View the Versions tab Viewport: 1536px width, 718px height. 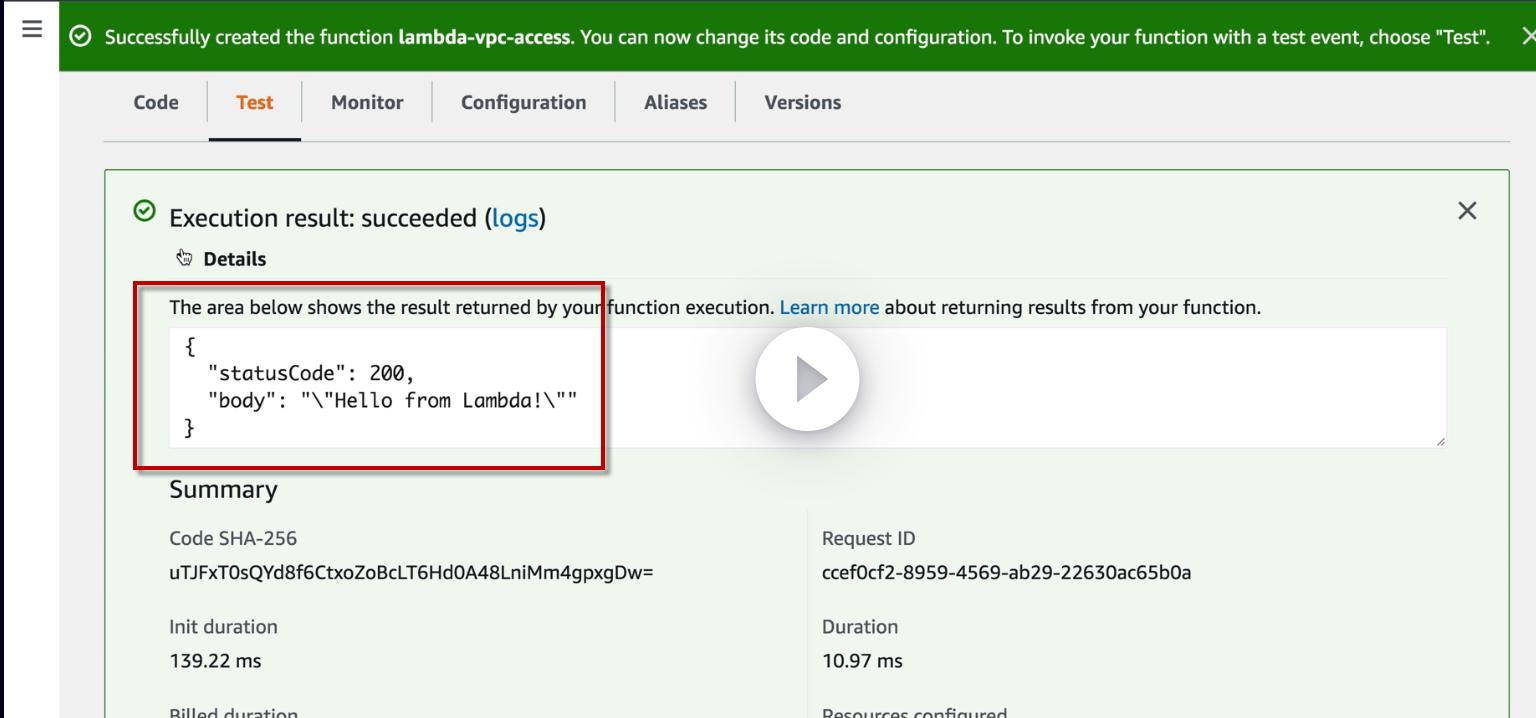pos(803,102)
